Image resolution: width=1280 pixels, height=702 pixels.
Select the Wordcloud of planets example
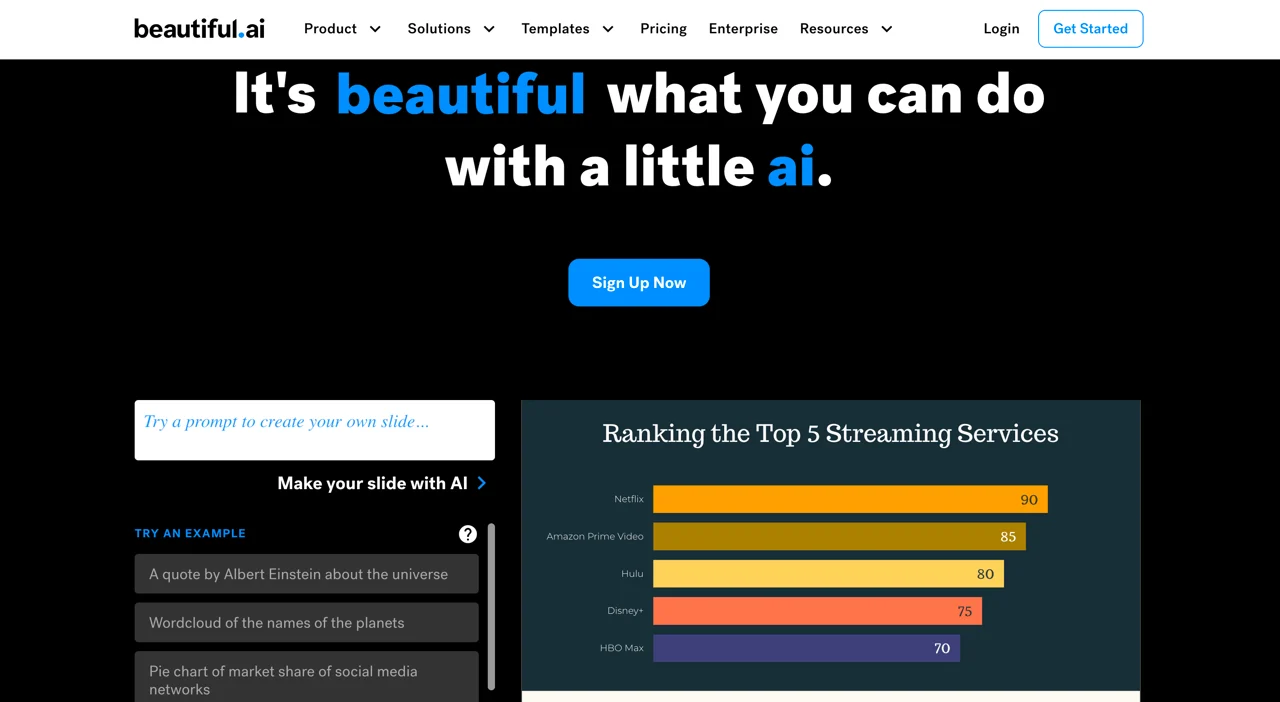coord(307,622)
